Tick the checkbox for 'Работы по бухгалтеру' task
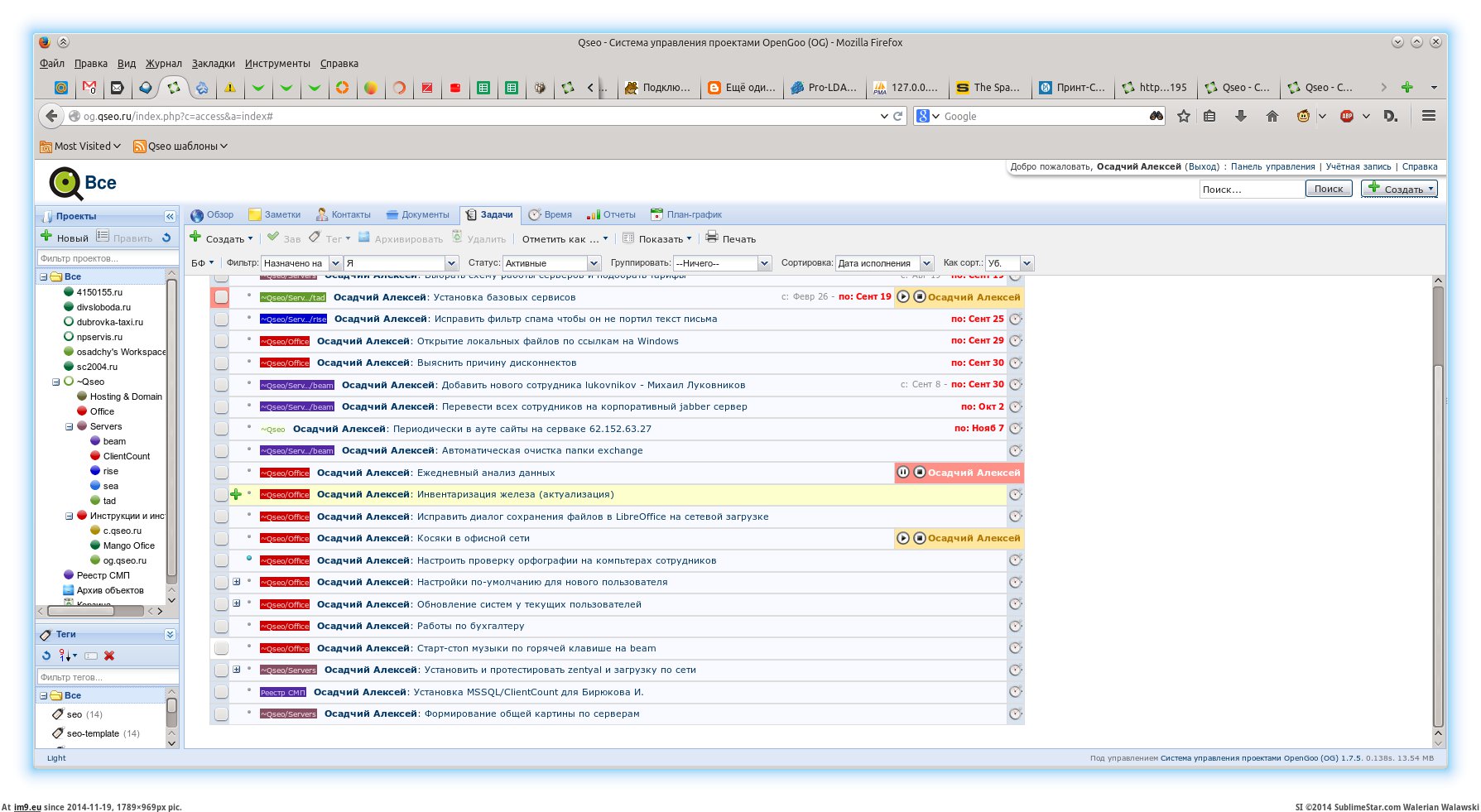Image resolution: width=1481 pixels, height=812 pixels. (221, 626)
